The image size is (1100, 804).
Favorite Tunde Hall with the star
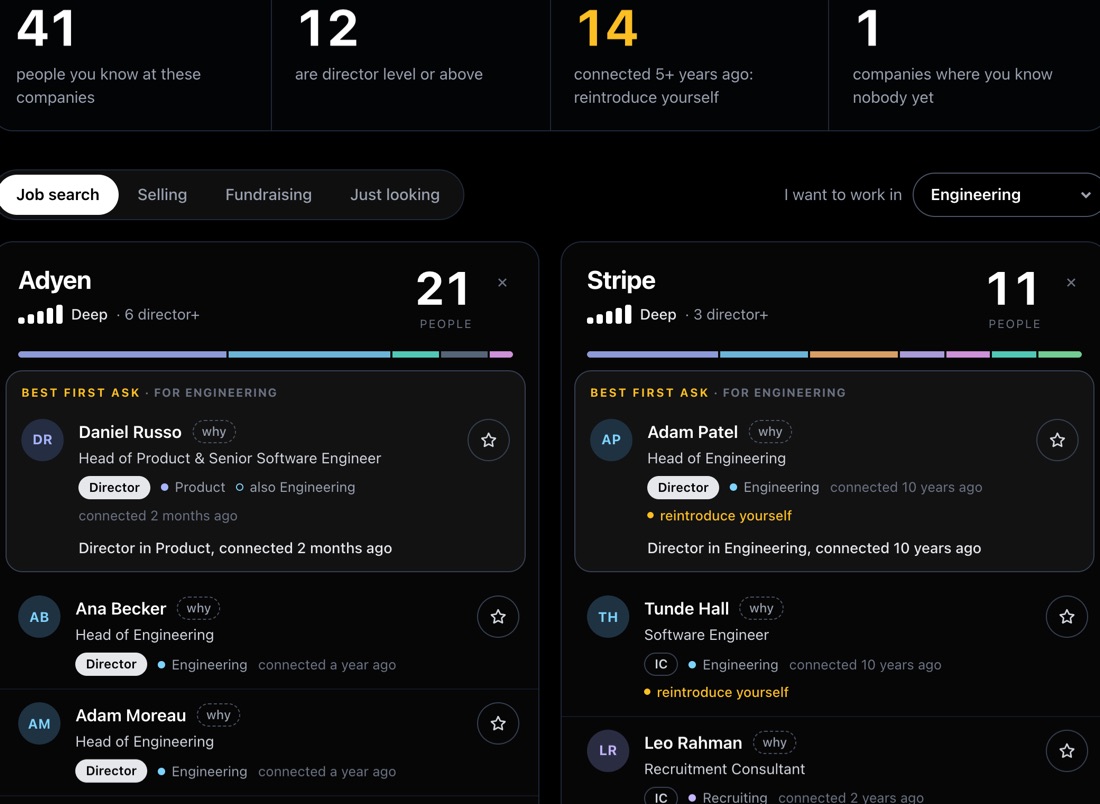(x=1067, y=617)
